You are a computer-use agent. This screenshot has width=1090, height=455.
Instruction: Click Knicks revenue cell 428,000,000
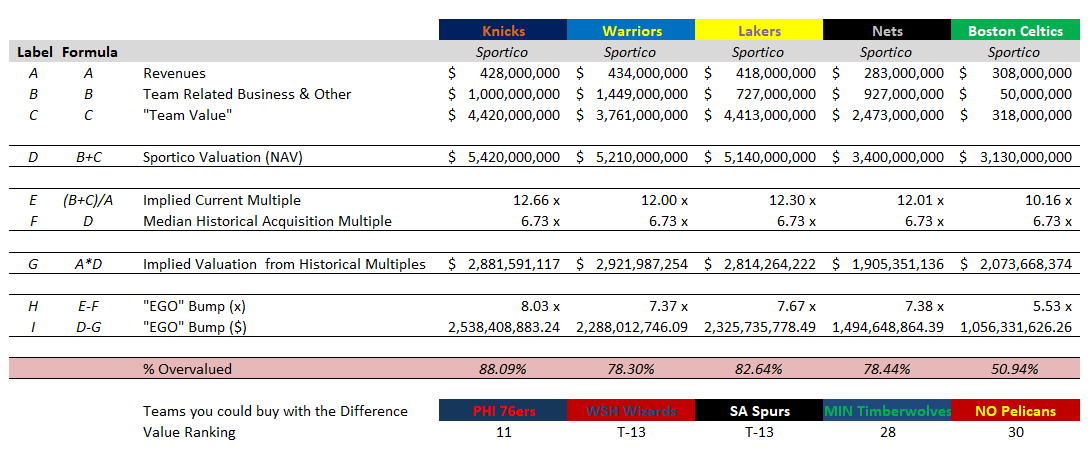coord(519,73)
